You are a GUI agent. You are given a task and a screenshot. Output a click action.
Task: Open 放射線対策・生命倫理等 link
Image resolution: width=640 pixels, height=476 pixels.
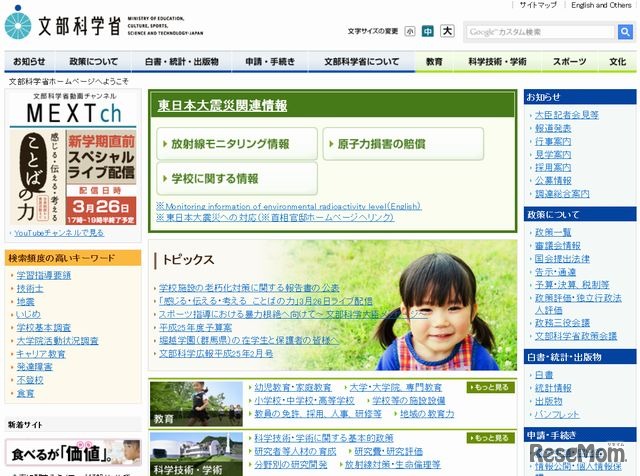point(393,465)
